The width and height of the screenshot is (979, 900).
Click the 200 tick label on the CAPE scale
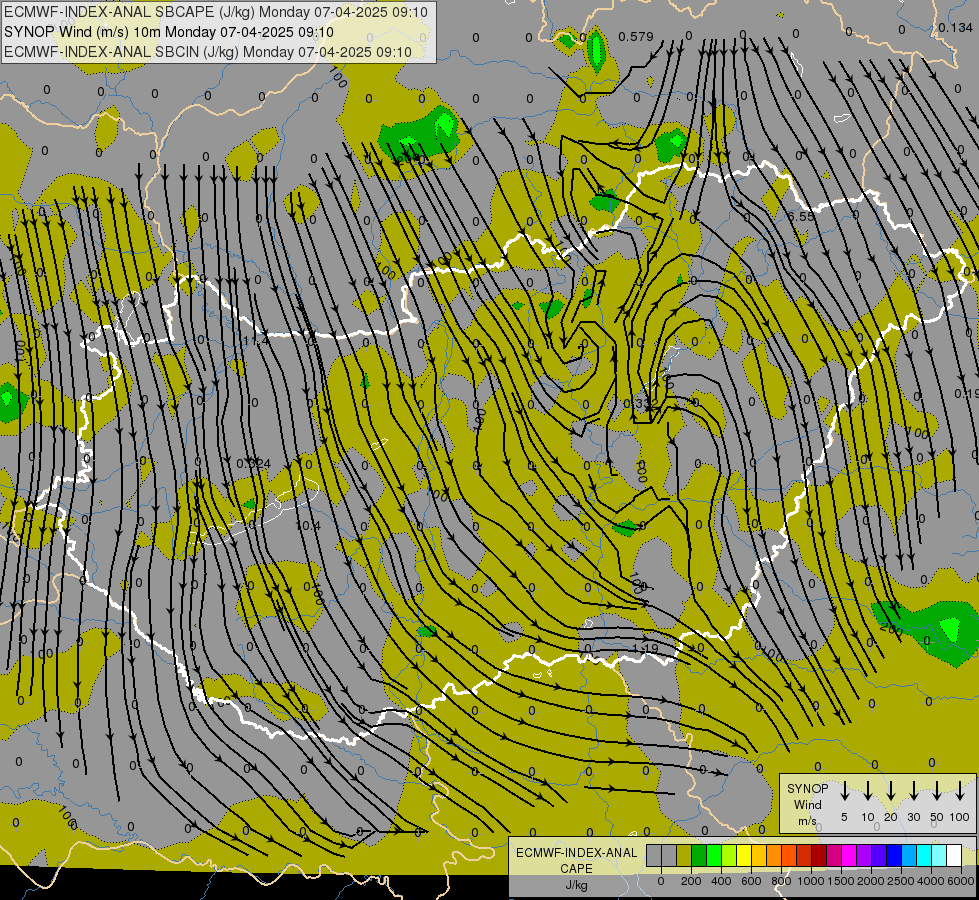coord(691,881)
